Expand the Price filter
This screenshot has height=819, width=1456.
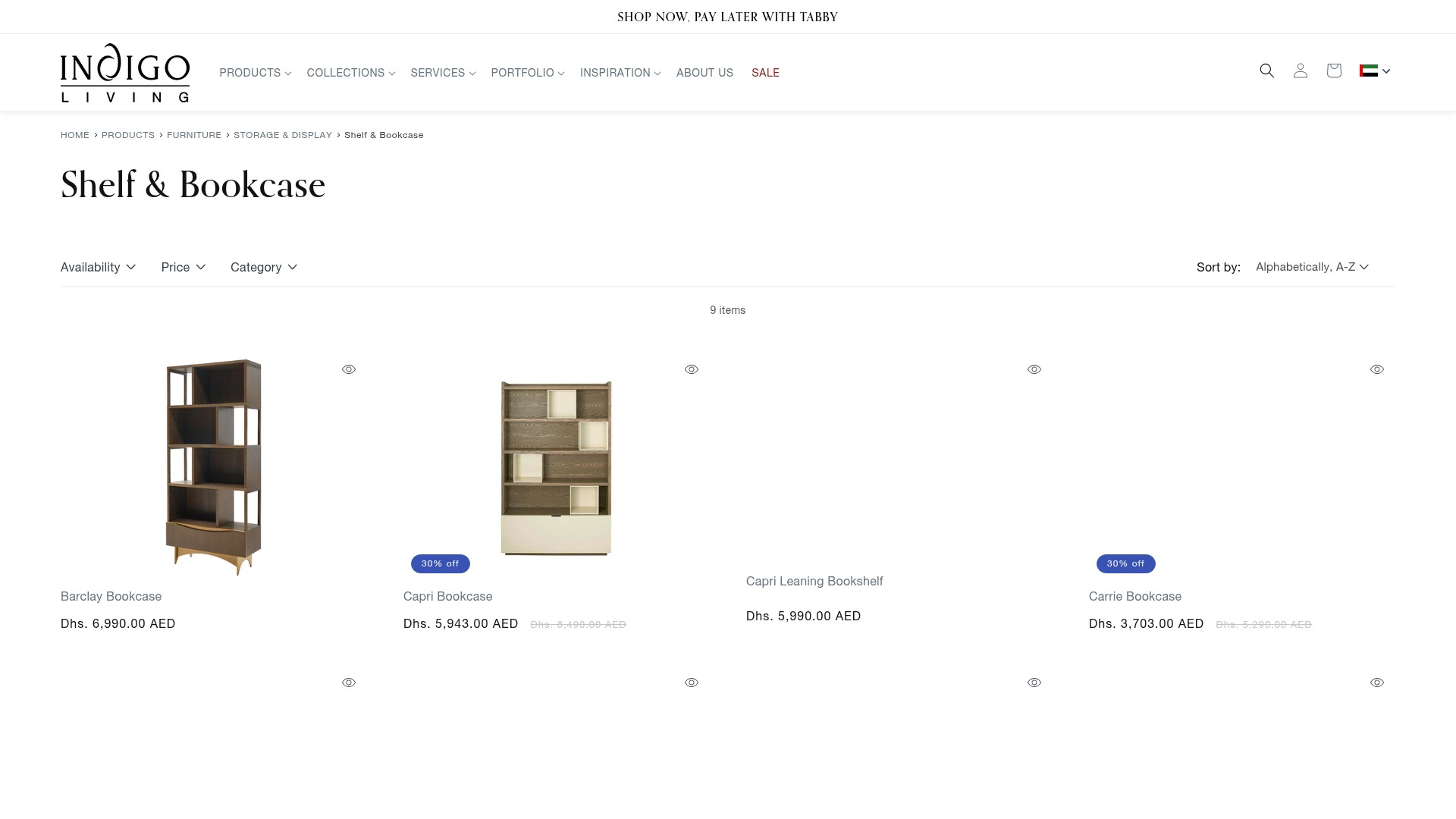point(184,267)
